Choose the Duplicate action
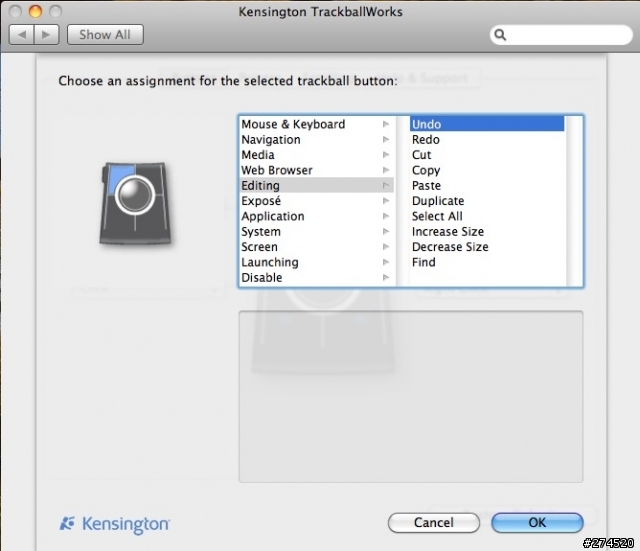 [487, 201]
